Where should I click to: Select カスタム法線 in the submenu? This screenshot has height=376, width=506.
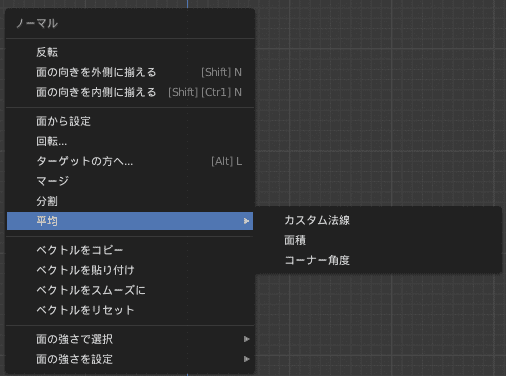point(378,220)
